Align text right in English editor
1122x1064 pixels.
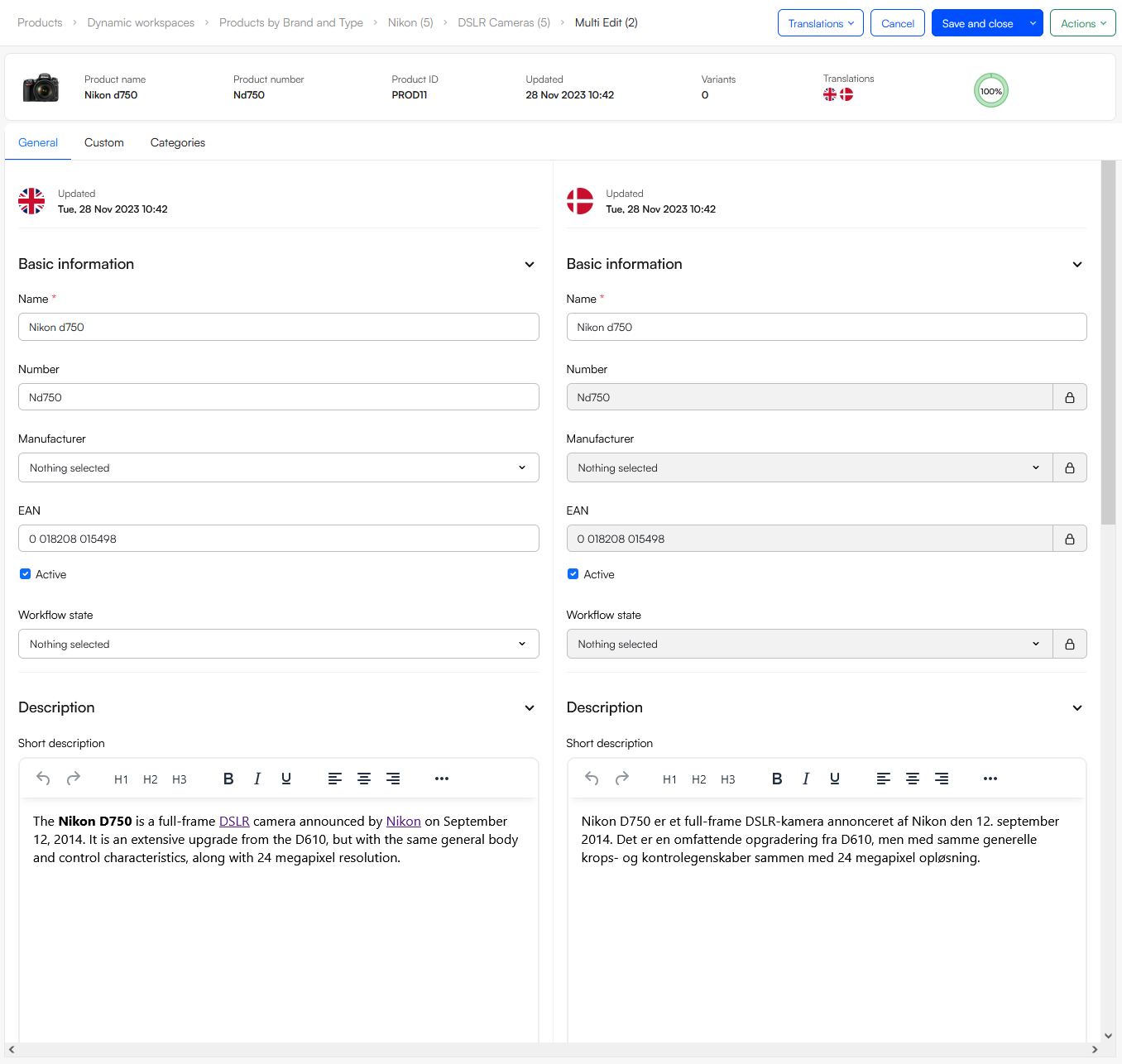tap(393, 779)
